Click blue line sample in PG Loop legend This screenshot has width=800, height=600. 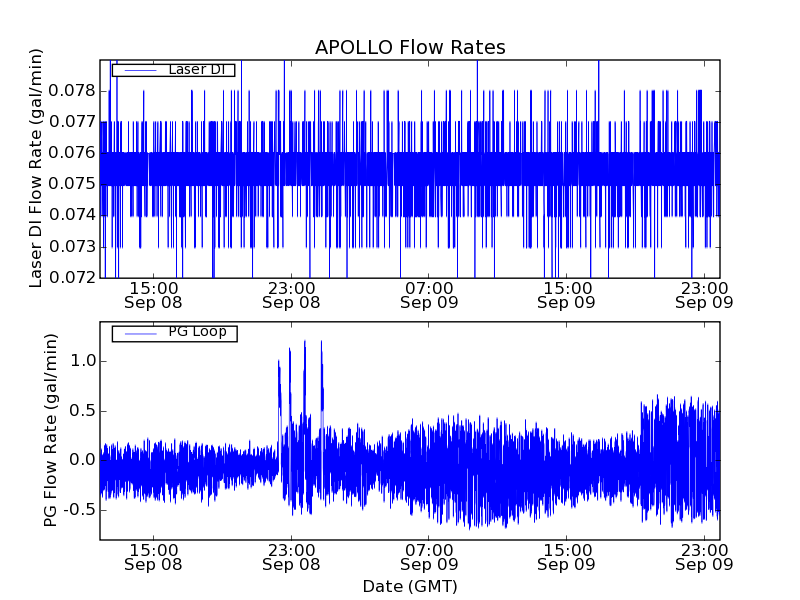tap(135, 333)
